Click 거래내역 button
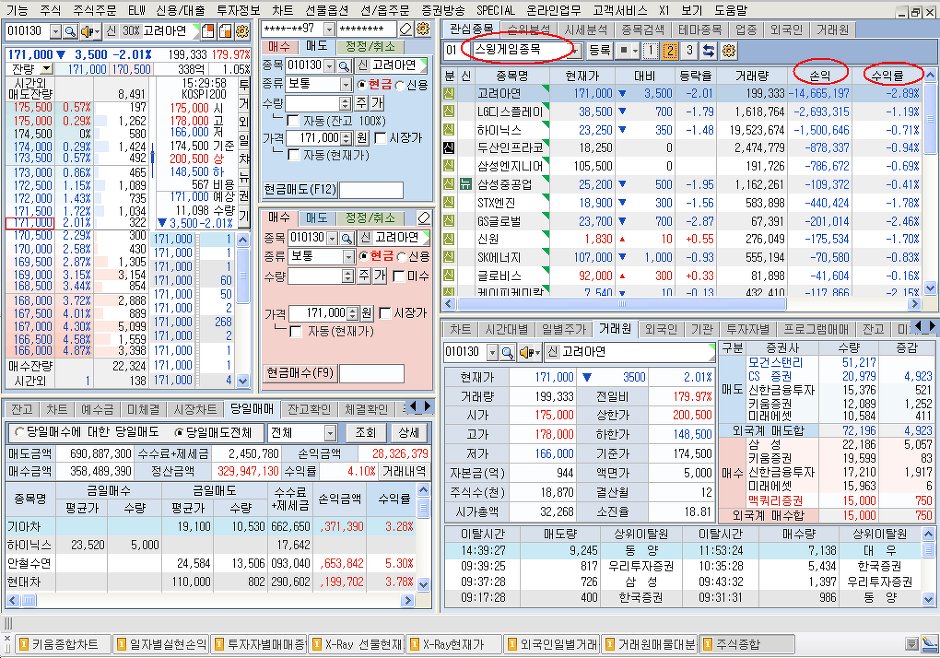 pos(405,471)
